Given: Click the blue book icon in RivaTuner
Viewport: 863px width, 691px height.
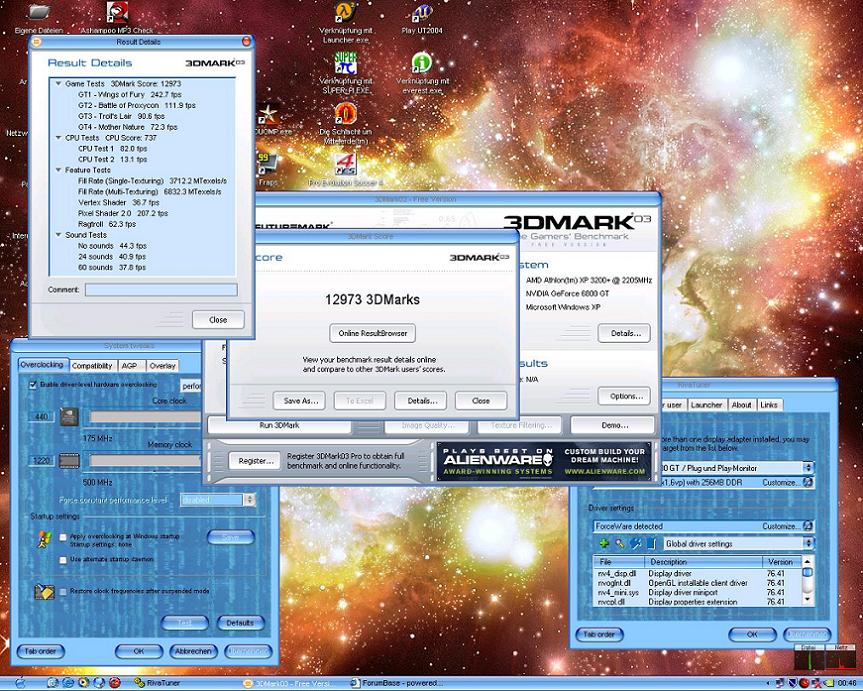Looking at the screenshot, I should (651, 543).
